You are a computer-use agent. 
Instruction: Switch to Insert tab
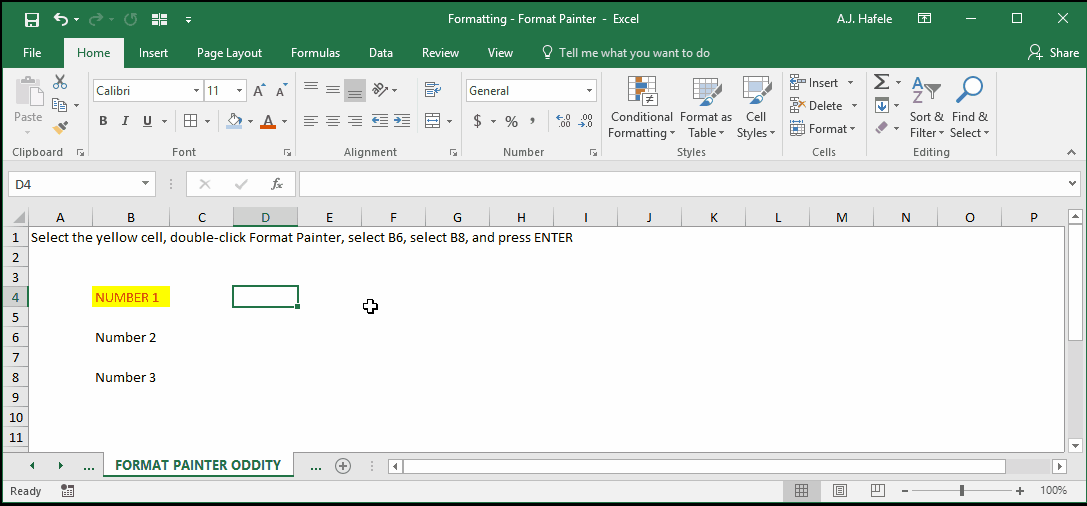(153, 53)
